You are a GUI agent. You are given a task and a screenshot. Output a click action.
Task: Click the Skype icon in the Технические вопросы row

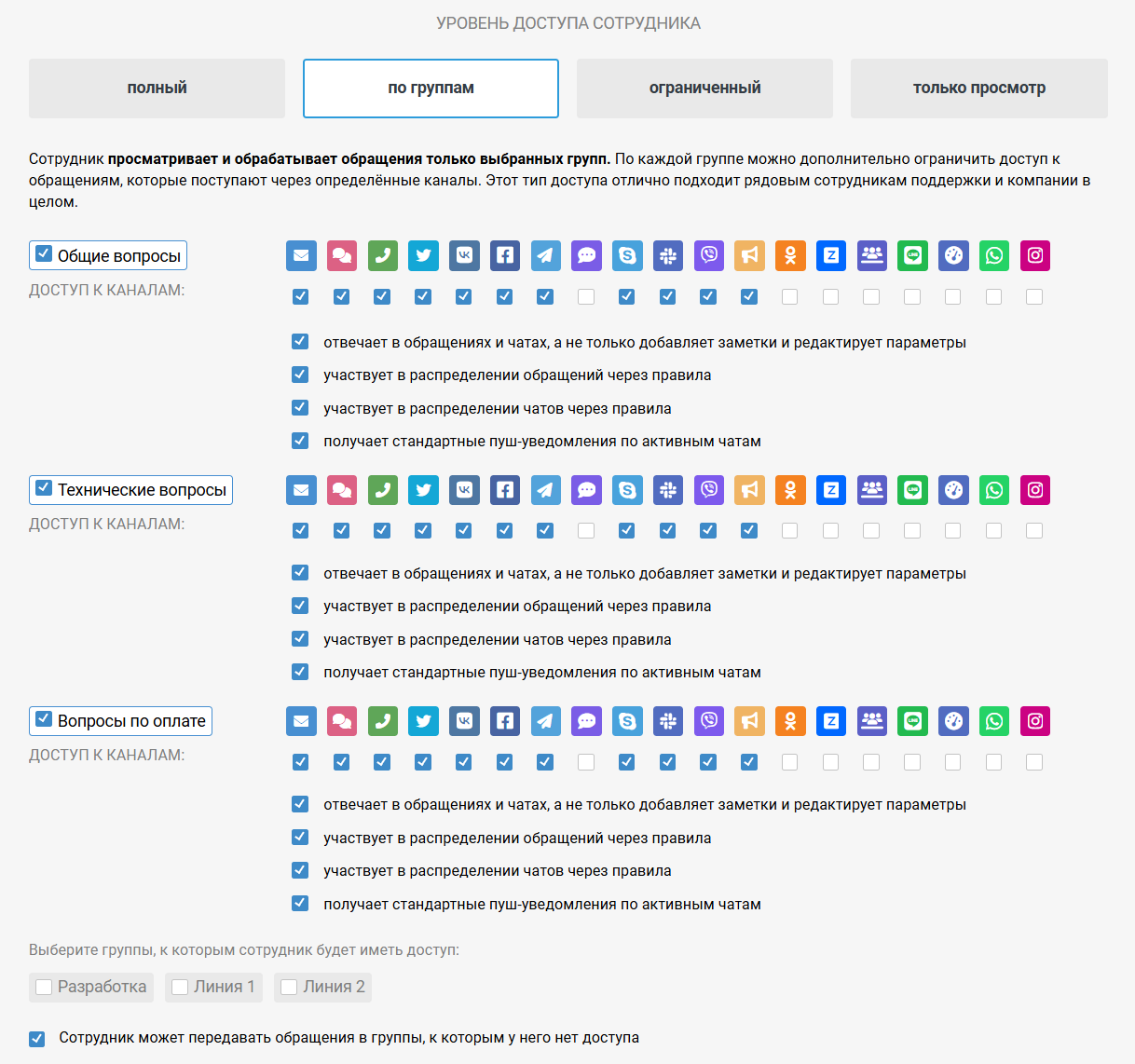point(627,490)
